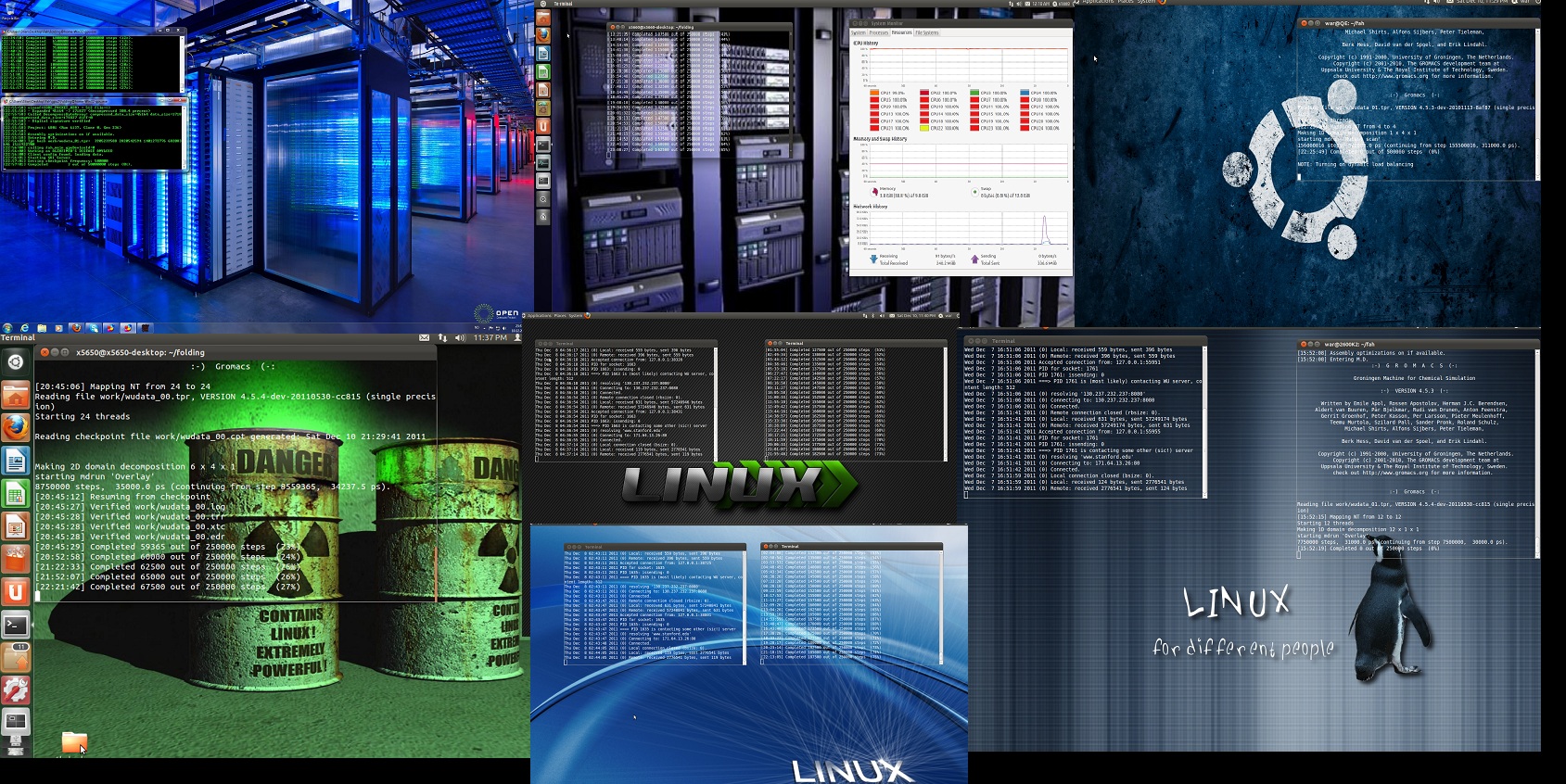Select the Resources tab in System Monitor
Image resolution: width=1566 pixels, height=784 pixels.
pyautogui.click(x=901, y=32)
